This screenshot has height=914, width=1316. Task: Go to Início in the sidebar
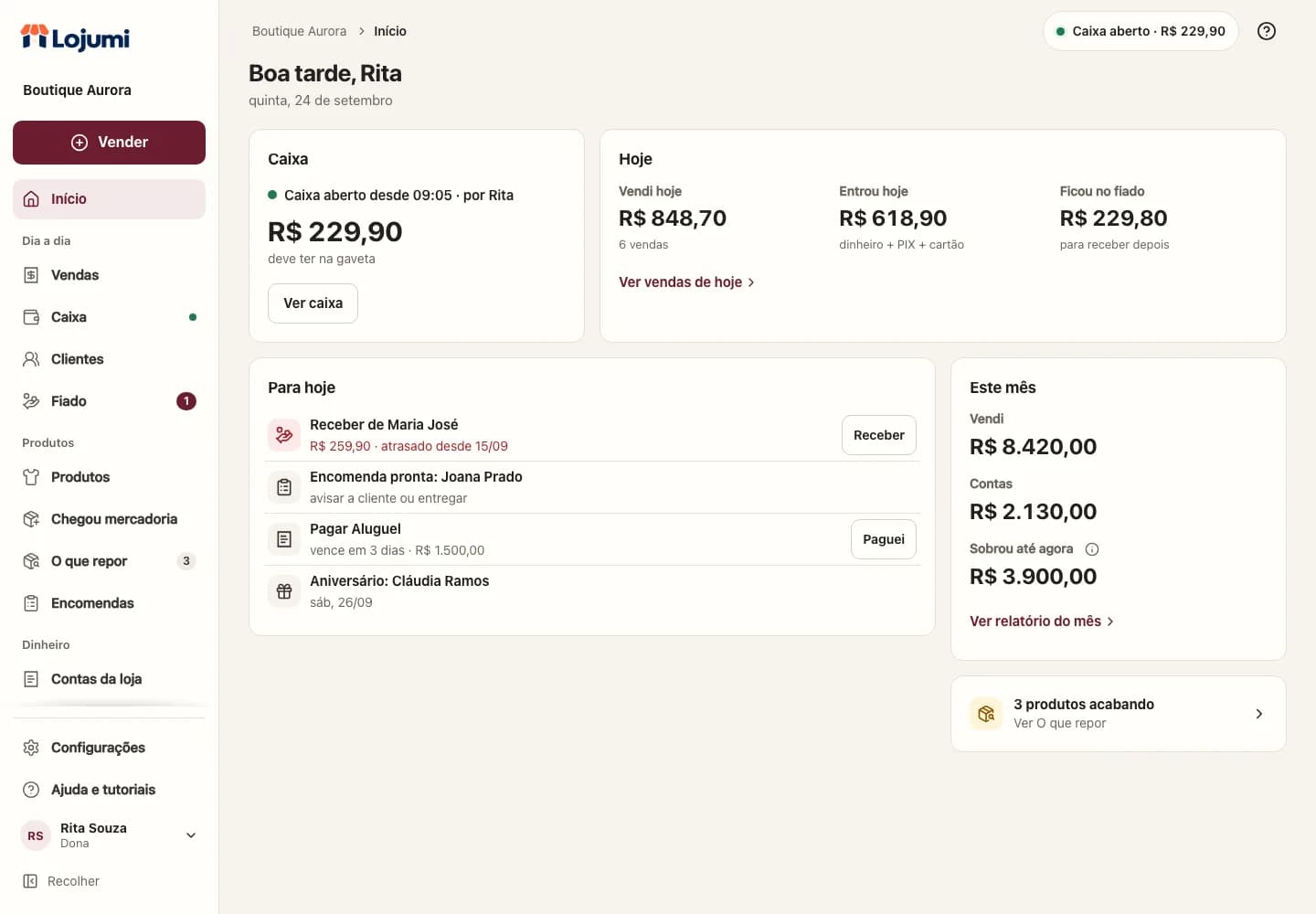[x=109, y=199]
